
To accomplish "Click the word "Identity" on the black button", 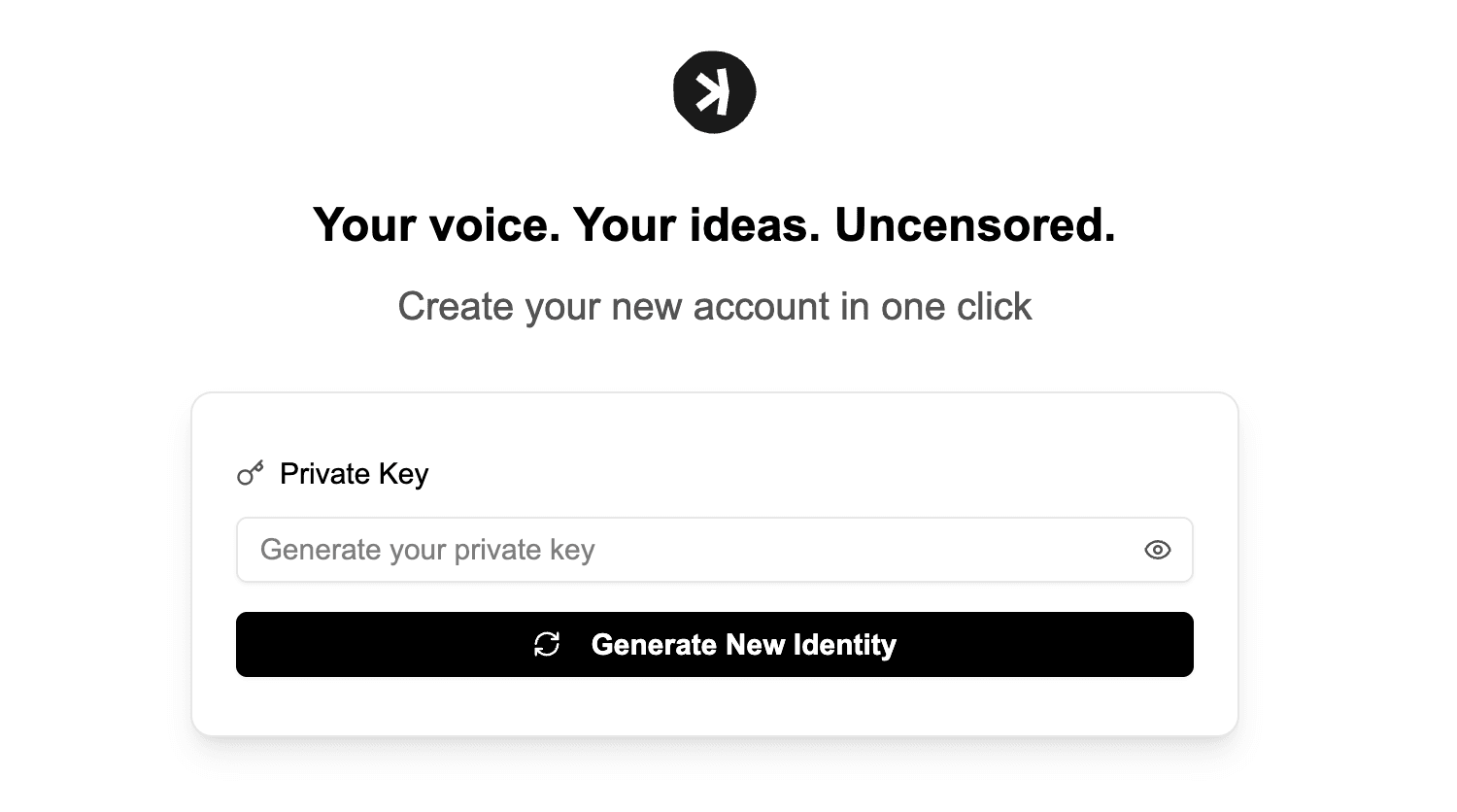I will point(844,645).
